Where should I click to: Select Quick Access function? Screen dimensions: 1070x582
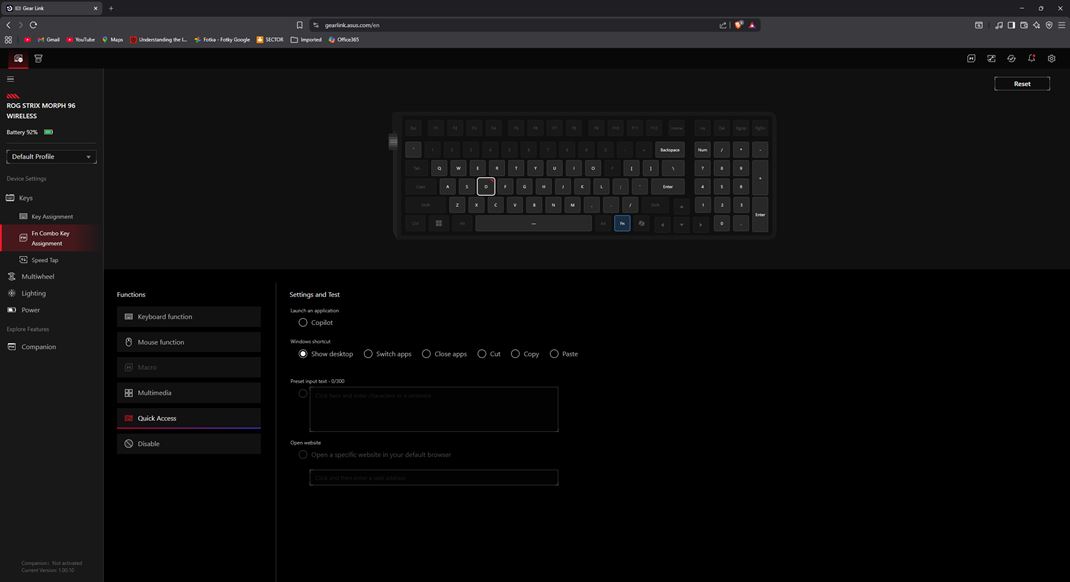[188, 418]
